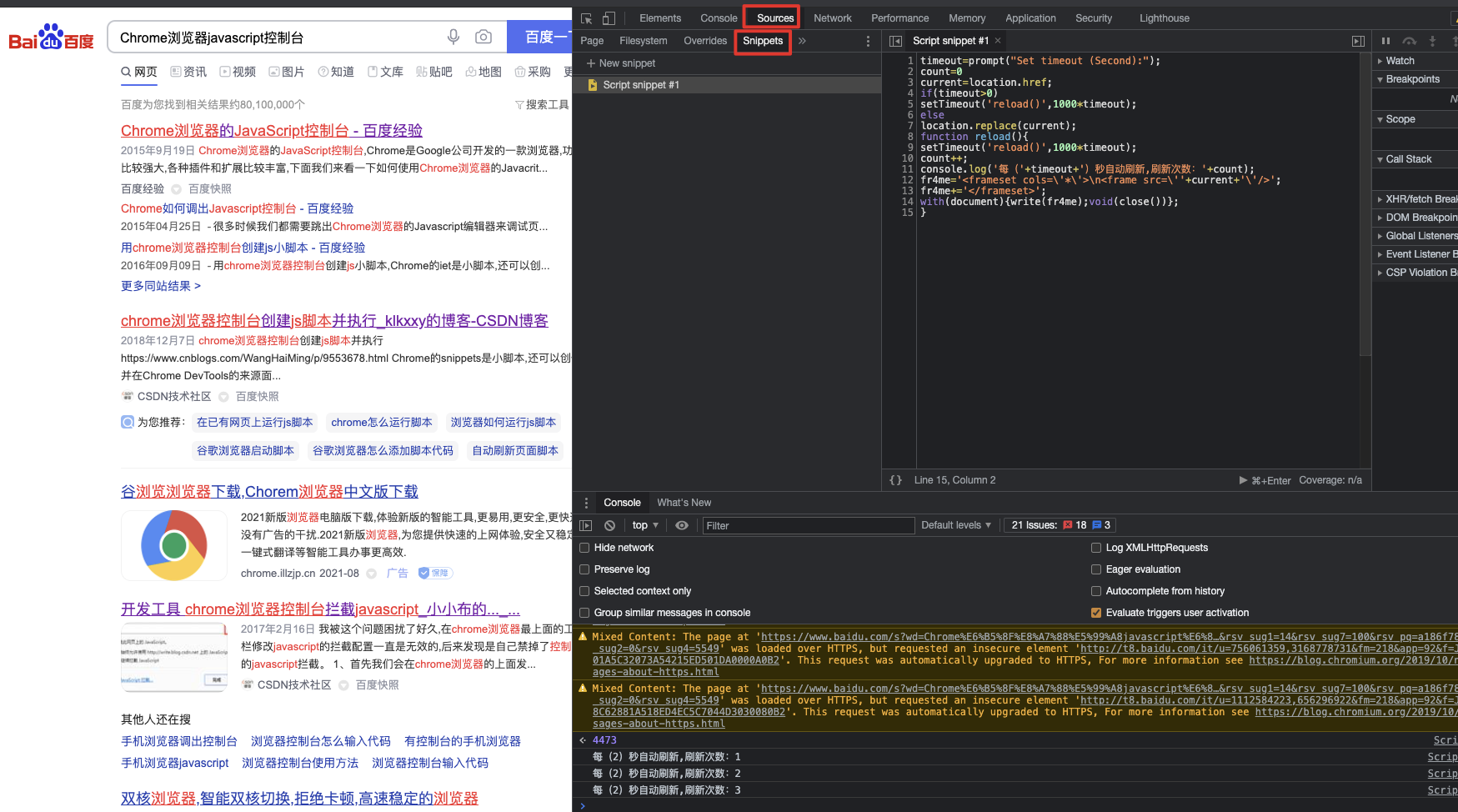This screenshot has width=1458, height=812.
Task: Open the Chrome浏览器的JavaScript控制台 search result
Action: click(x=271, y=130)
